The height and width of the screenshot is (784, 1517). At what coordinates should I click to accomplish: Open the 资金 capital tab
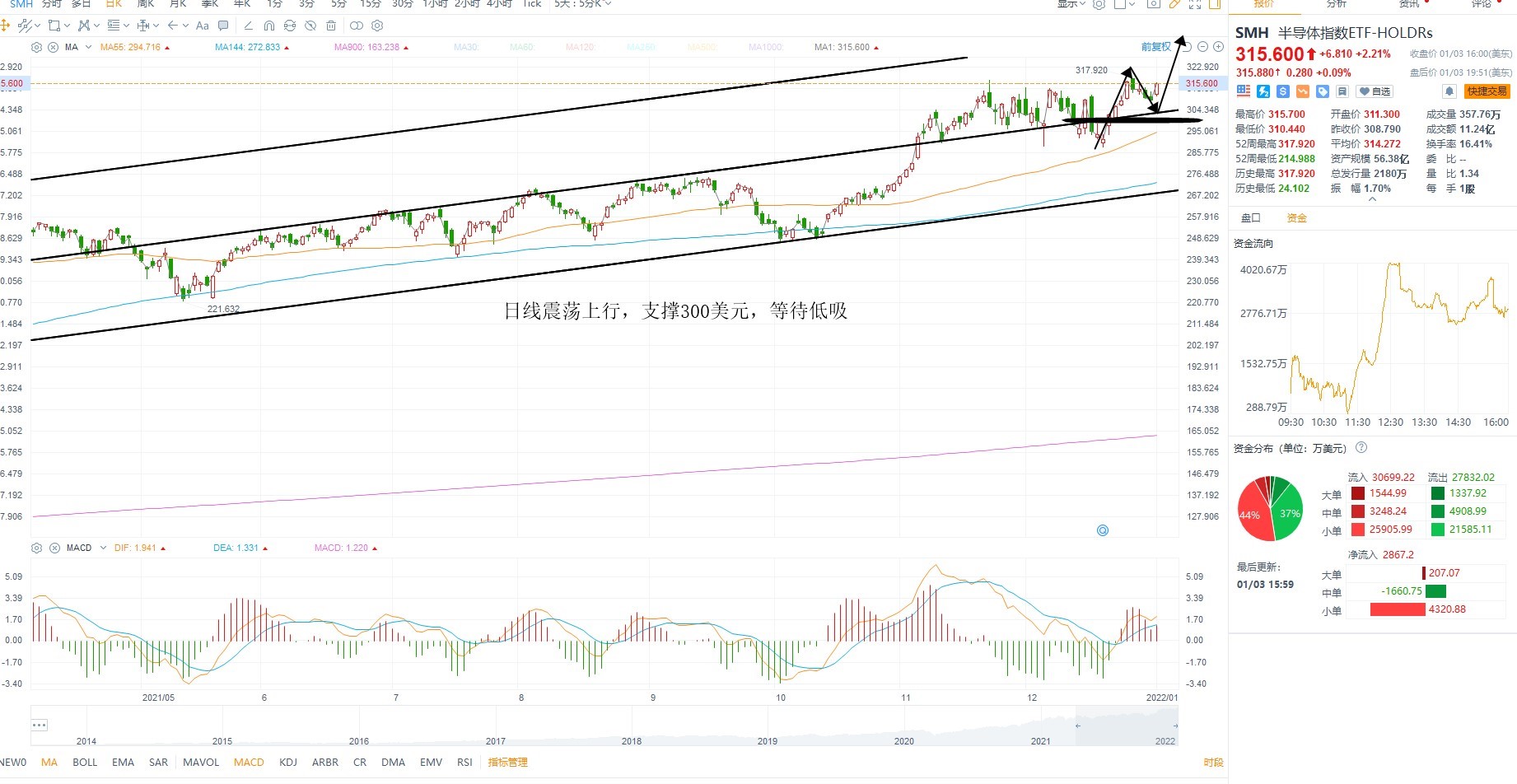tap(1296, 218)
